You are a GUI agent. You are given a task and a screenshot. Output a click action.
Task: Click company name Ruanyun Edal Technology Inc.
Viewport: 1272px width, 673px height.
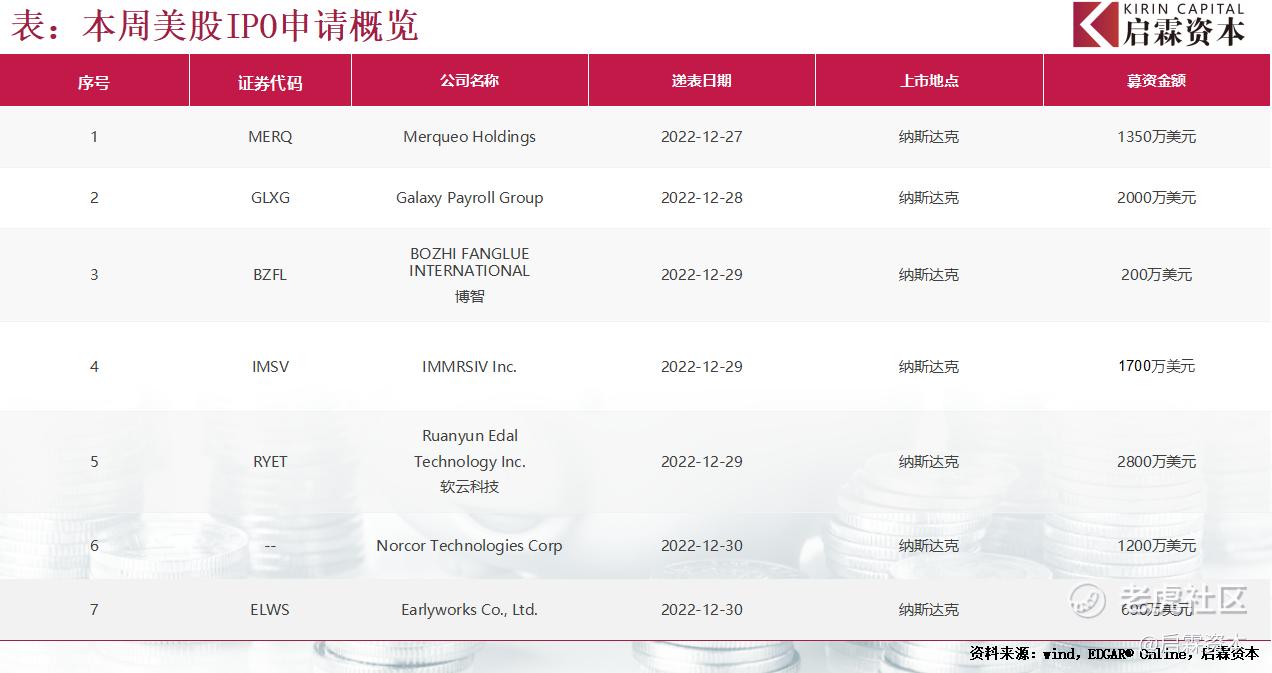point(469,449)
